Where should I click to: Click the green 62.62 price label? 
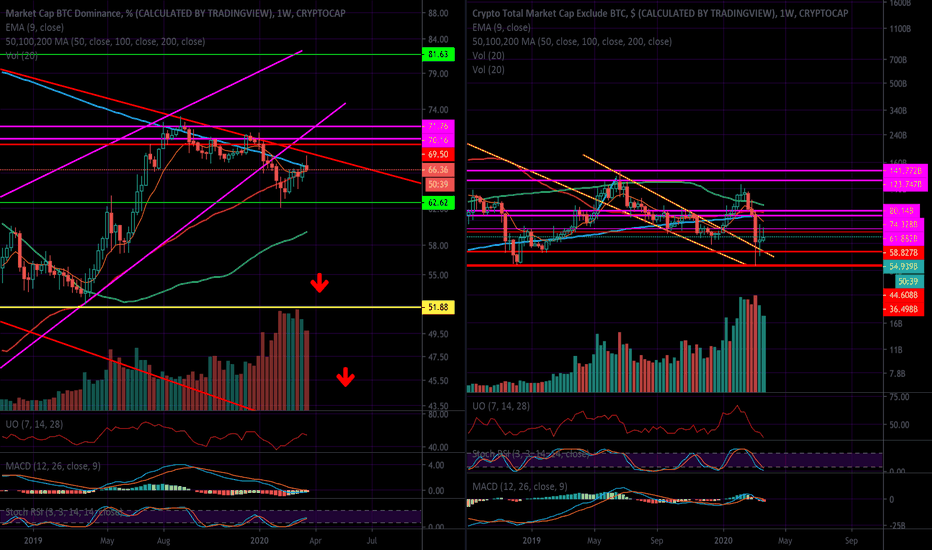(x=438, y=203)
